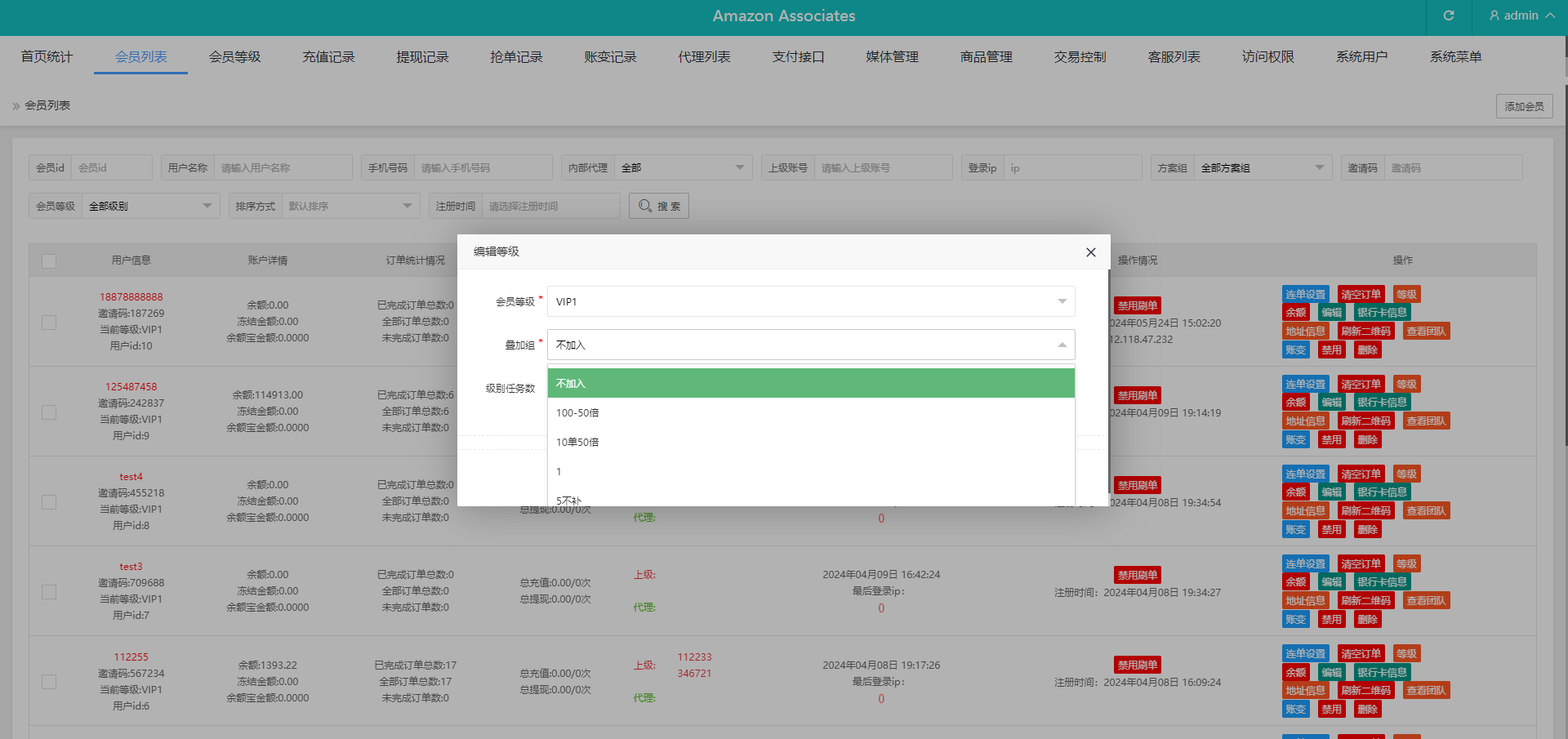Close the 编辑等级 dialog with X
Image resolution: width=1568 pixels, height=739 pixels.
(1090, 252)
